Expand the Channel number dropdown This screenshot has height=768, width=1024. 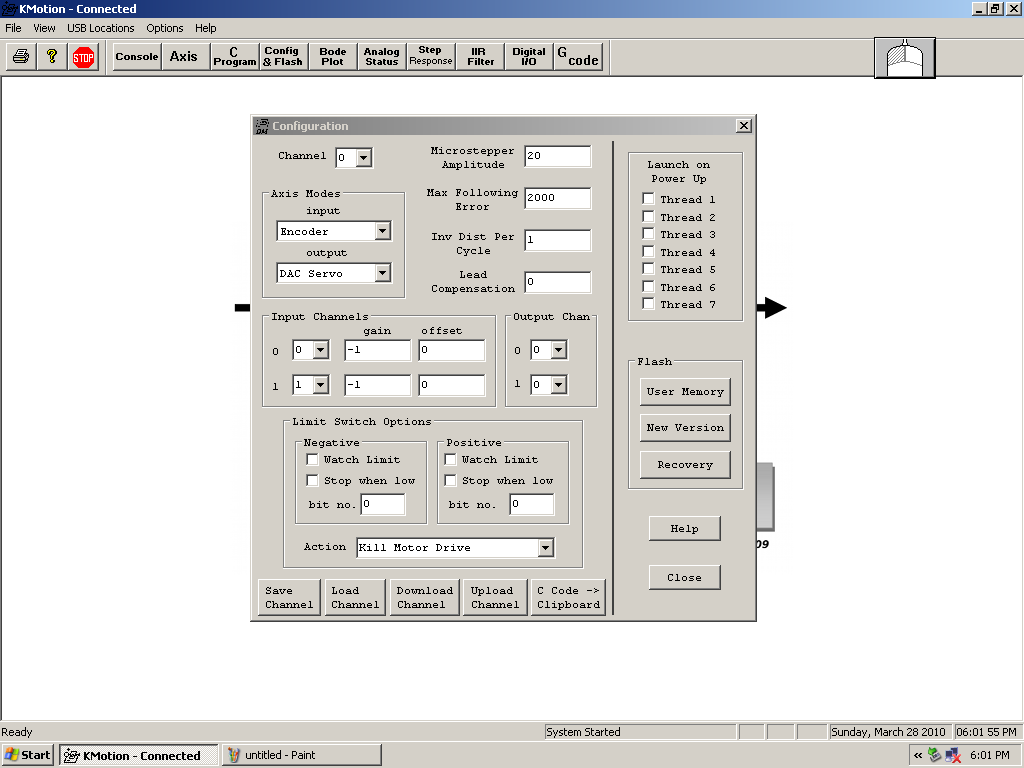point(363,157)
